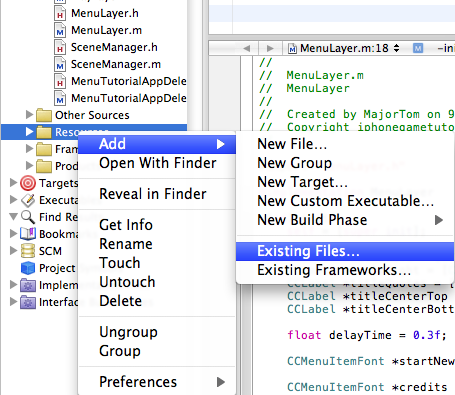Collapse the Find Results group
This screenshot has width=455, height=395.
point(13,217)
